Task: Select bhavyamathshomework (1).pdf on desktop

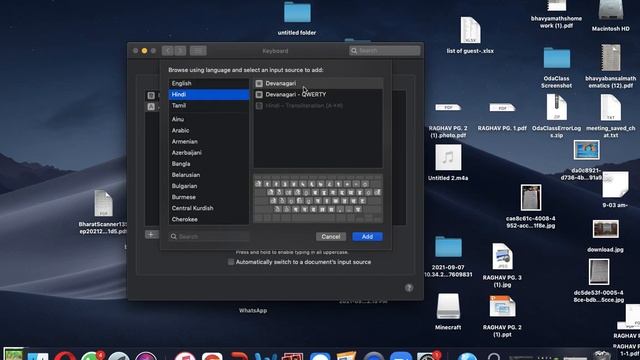Action: pyautogui.click(x=556, y=6)
